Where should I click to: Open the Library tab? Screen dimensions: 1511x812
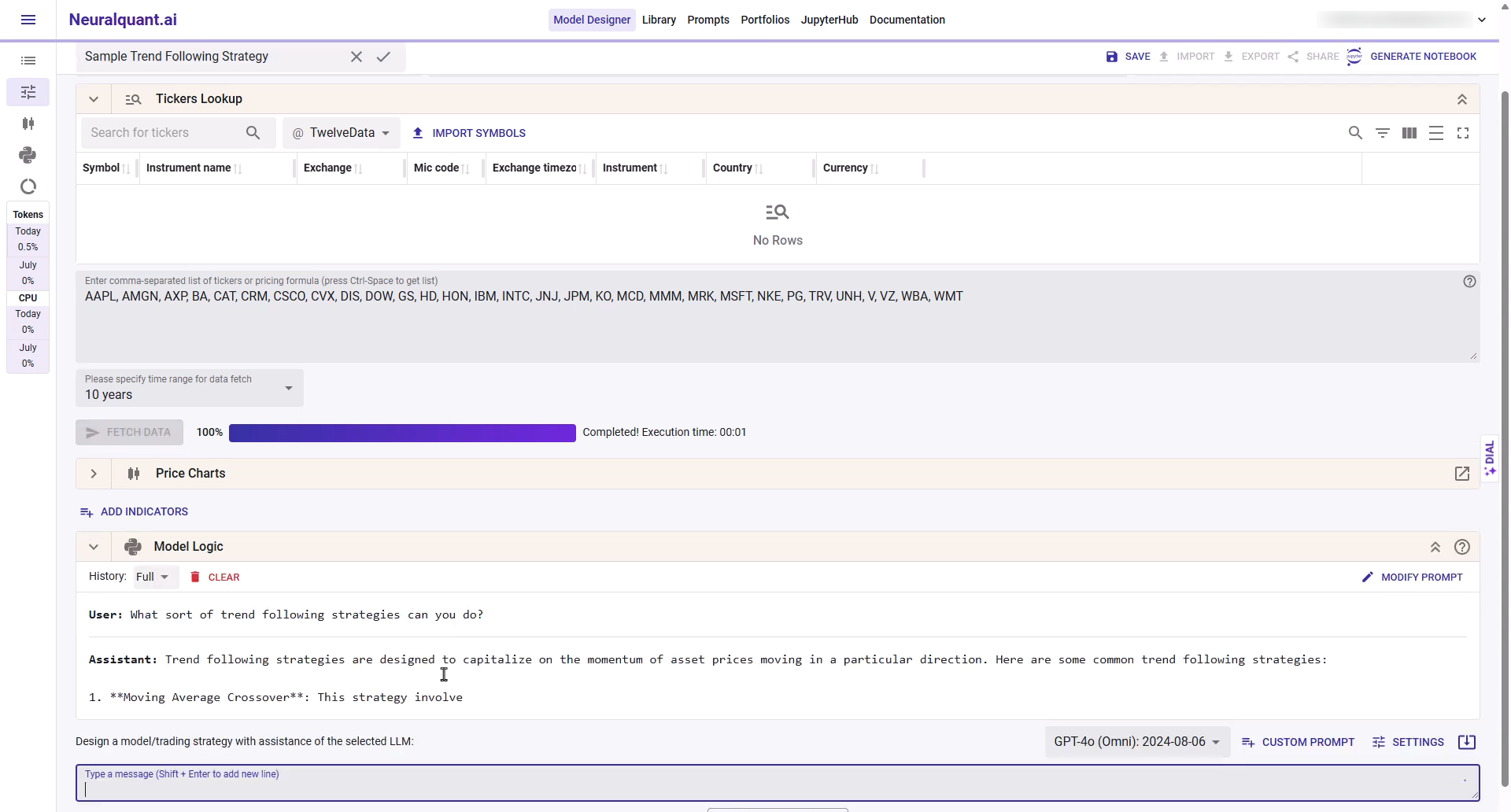click(658, 20)
